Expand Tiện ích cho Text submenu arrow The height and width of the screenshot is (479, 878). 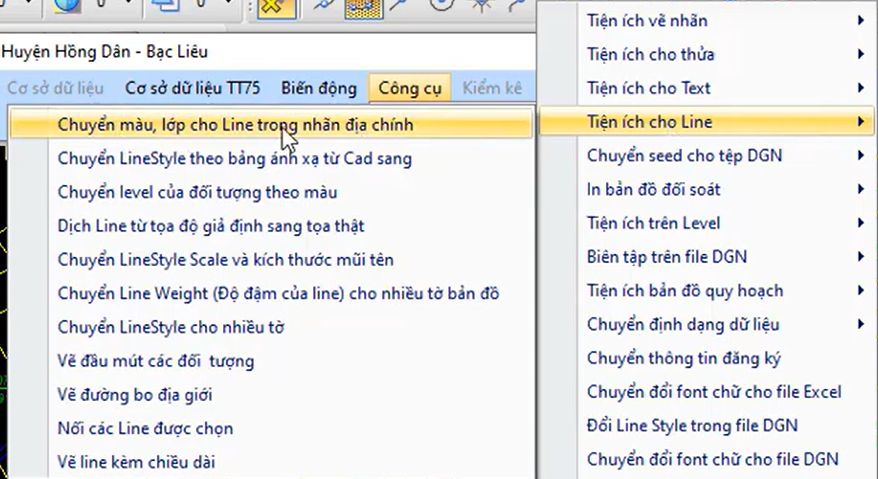pos(861,87)
